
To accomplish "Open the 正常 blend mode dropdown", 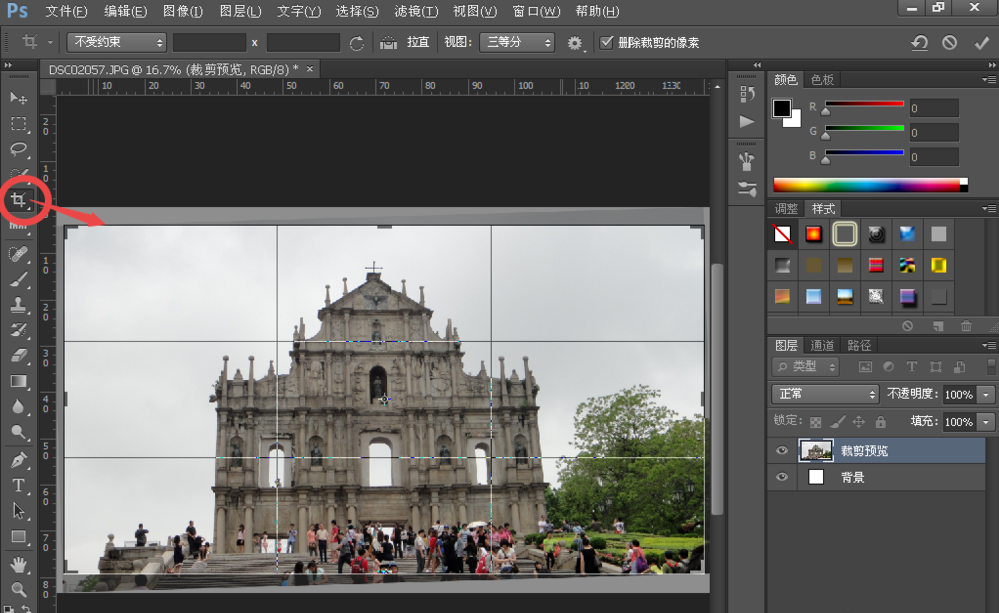I will tap(824, 394).
